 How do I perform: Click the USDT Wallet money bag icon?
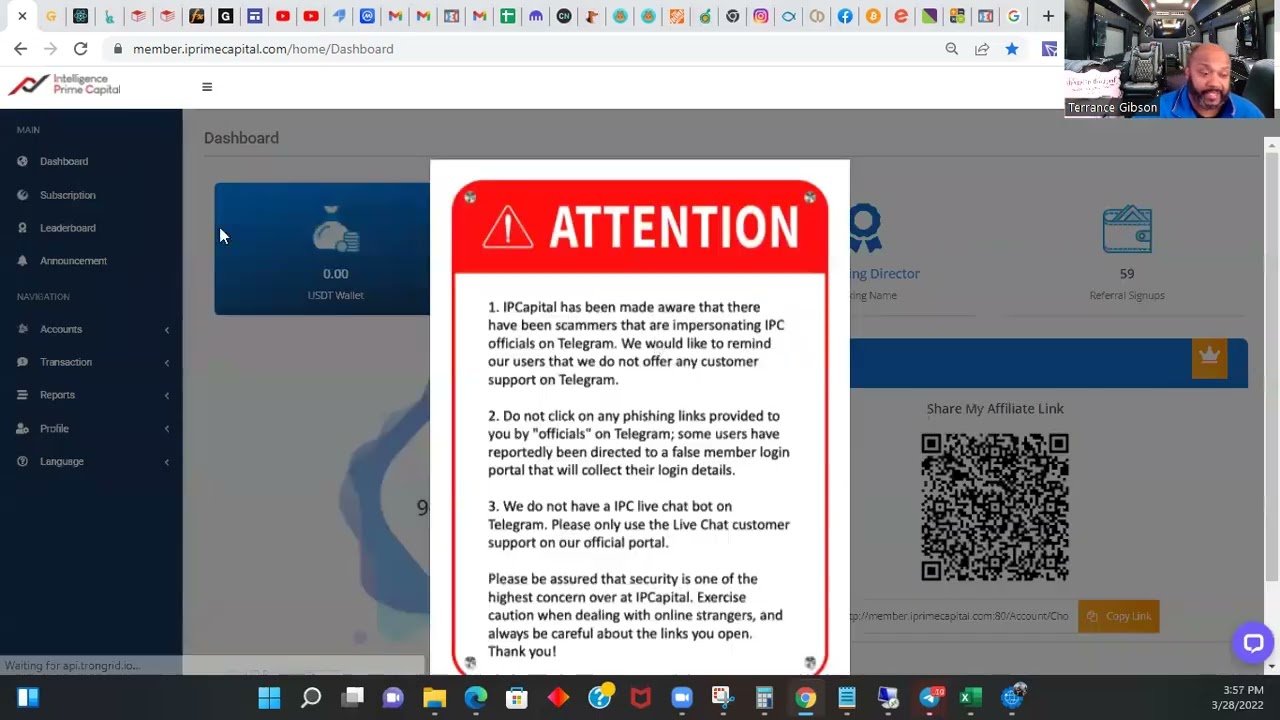[x=335, y=230]
